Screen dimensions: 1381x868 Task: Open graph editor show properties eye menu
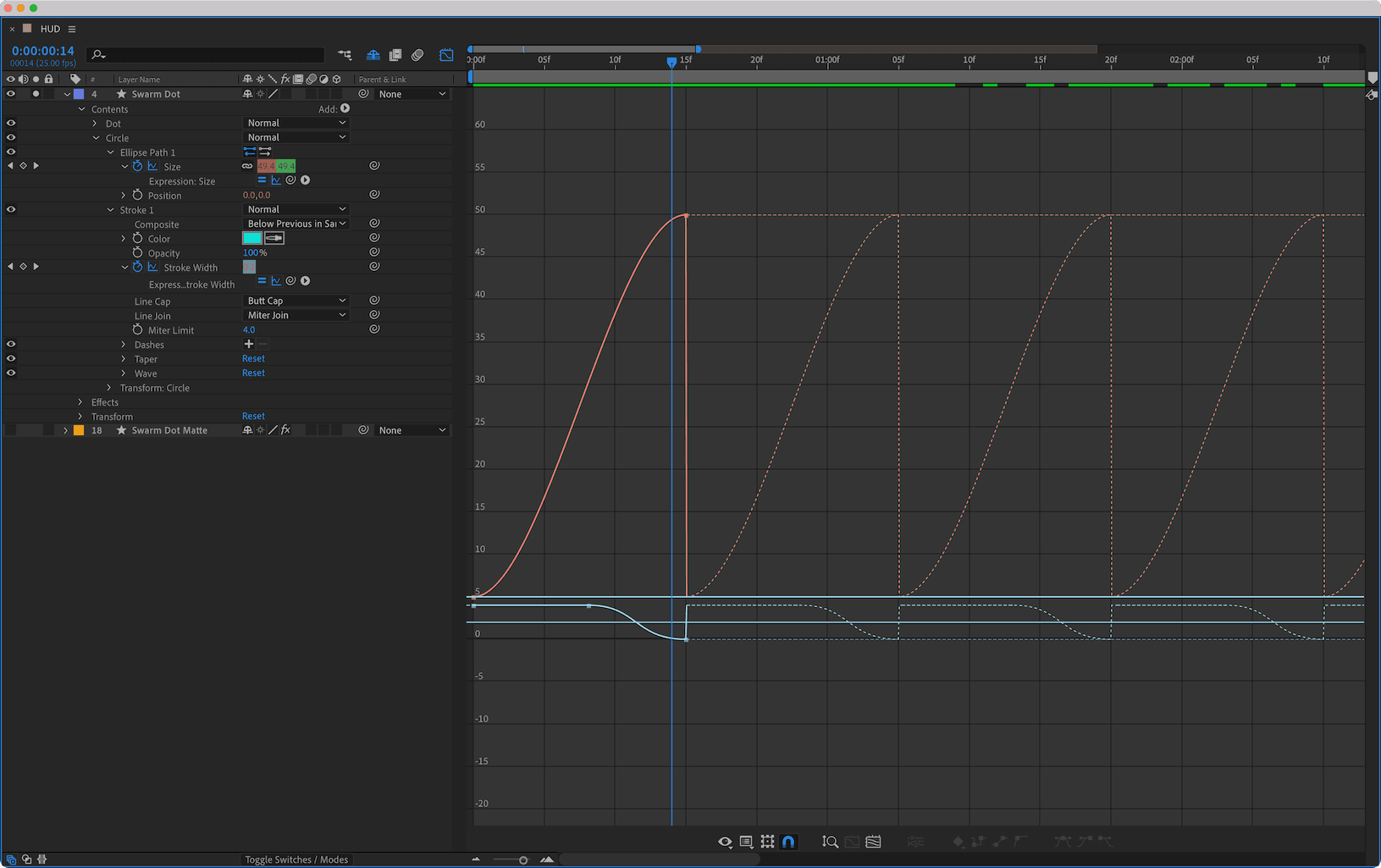[725, 842]
